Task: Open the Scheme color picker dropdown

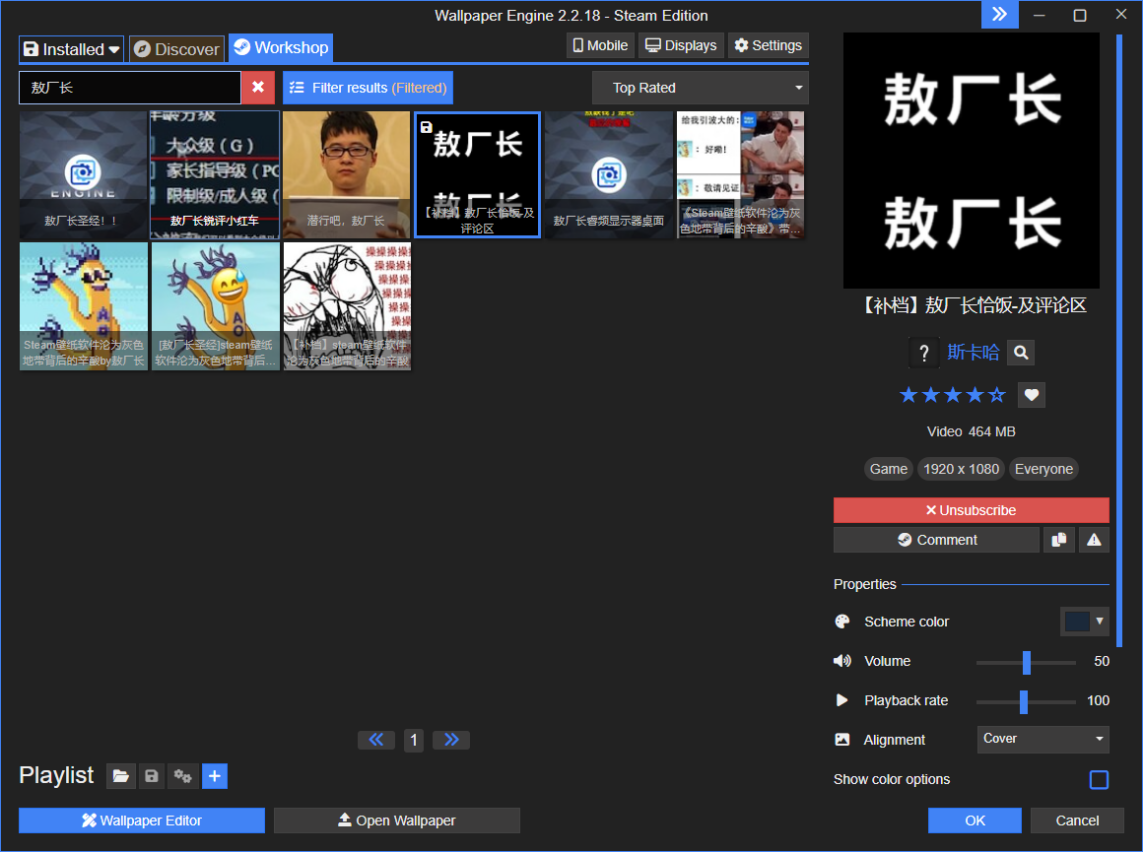Action: click(1084, 621)
